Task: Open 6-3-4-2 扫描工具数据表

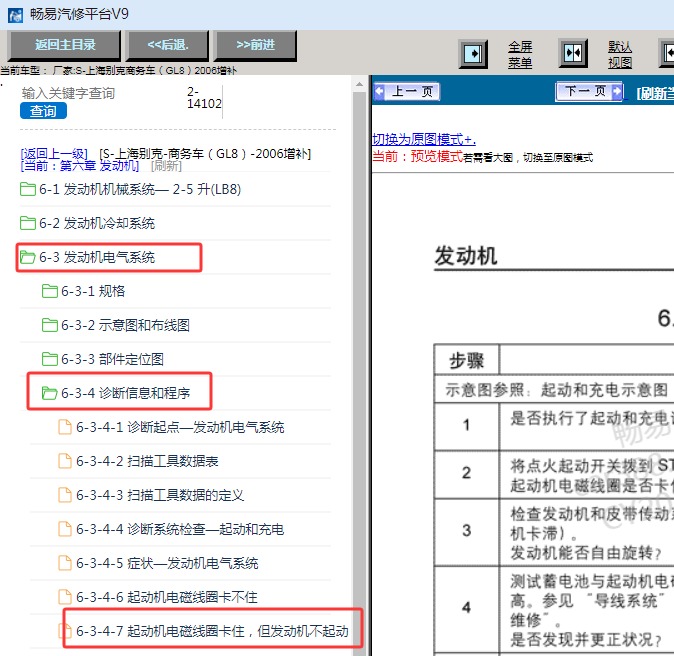Action: (x=147, y=461)
